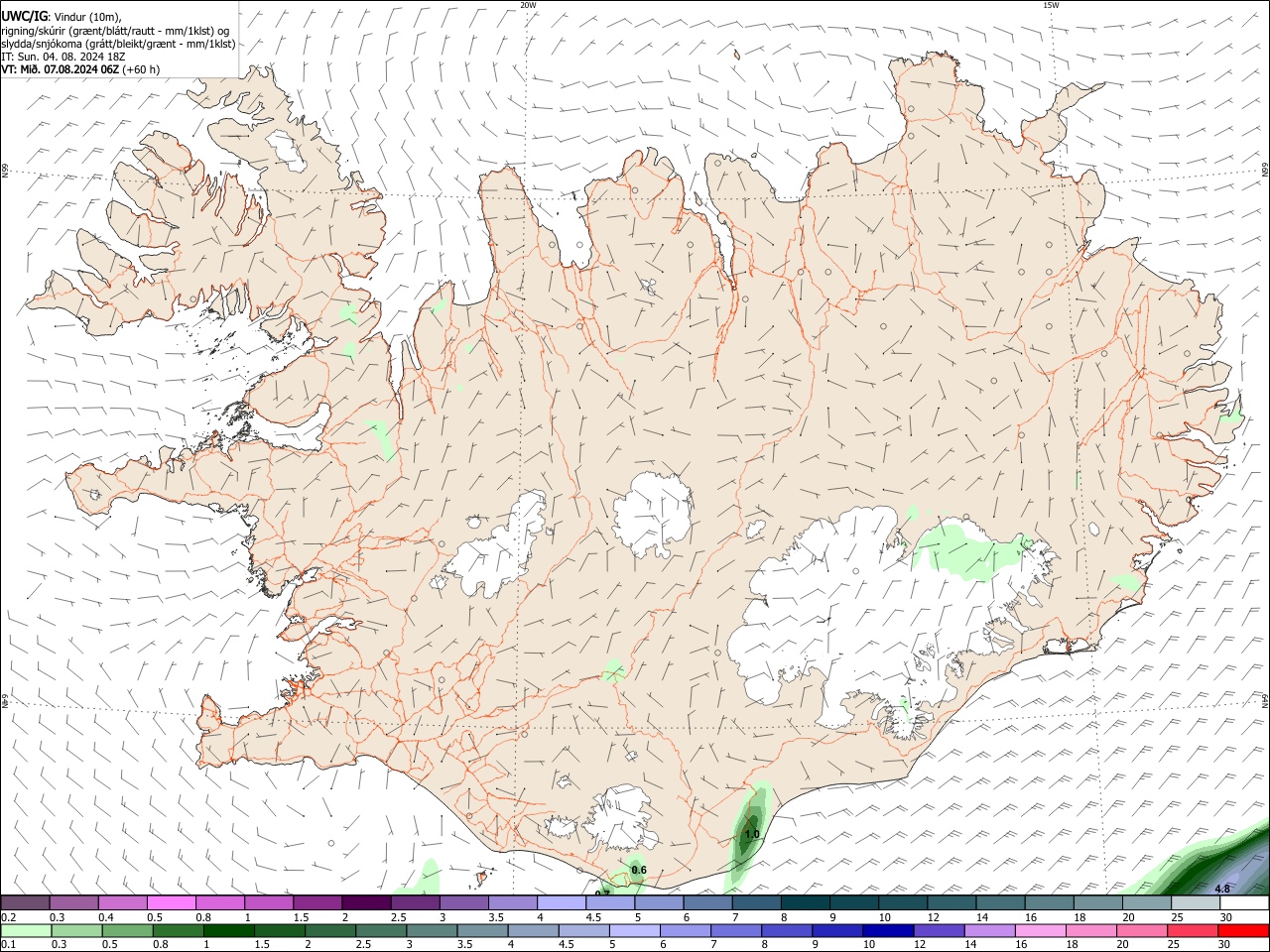Image resolution: width=1270 pixels, height=952 pixels.
Task: Click the 1.0 precipitation value on the map
Action: (752, 835)
